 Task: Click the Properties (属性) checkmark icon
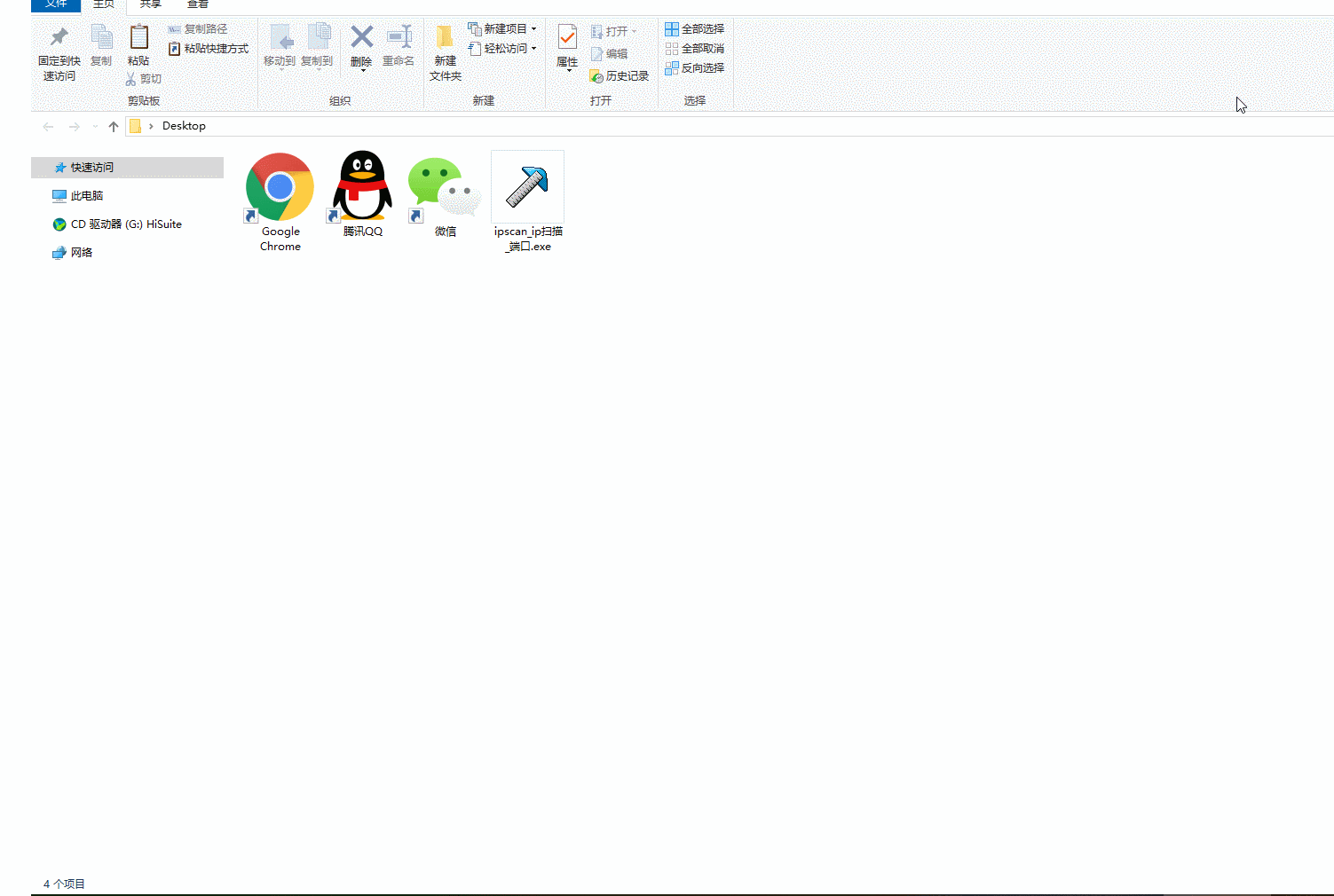[x=567, y=37]
